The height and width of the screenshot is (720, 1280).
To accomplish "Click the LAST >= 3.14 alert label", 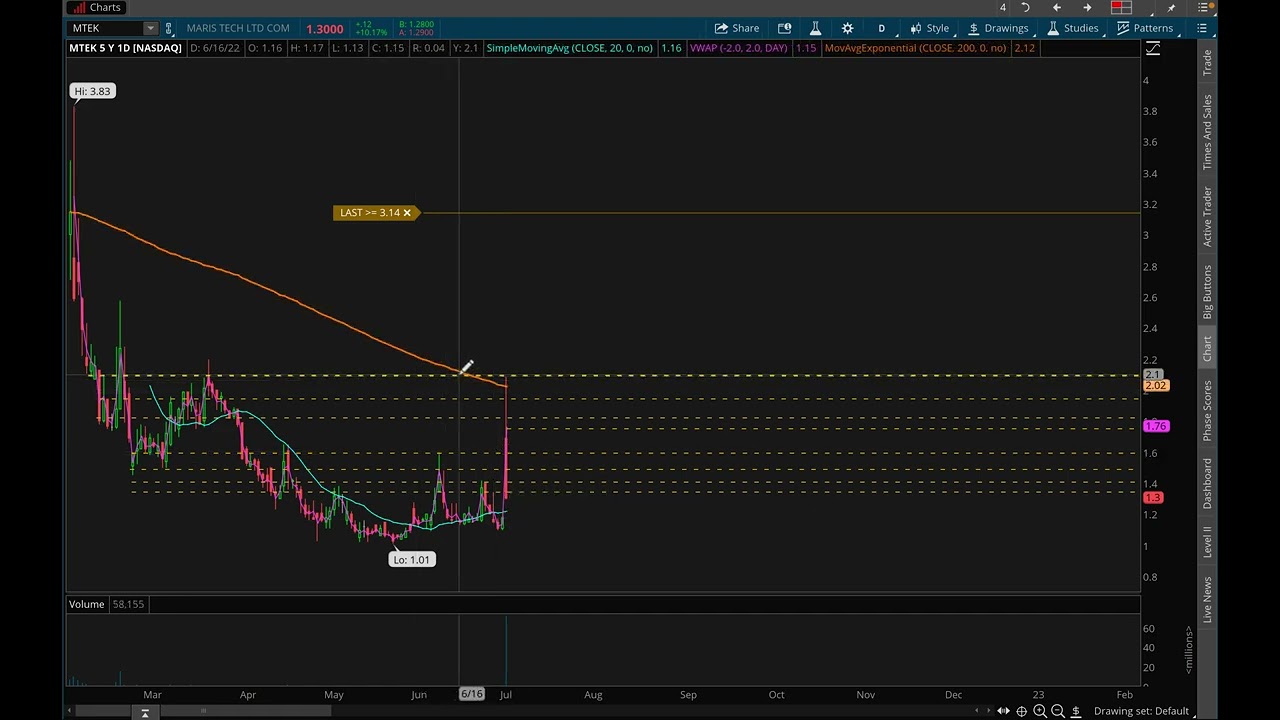I will [369, 212].
